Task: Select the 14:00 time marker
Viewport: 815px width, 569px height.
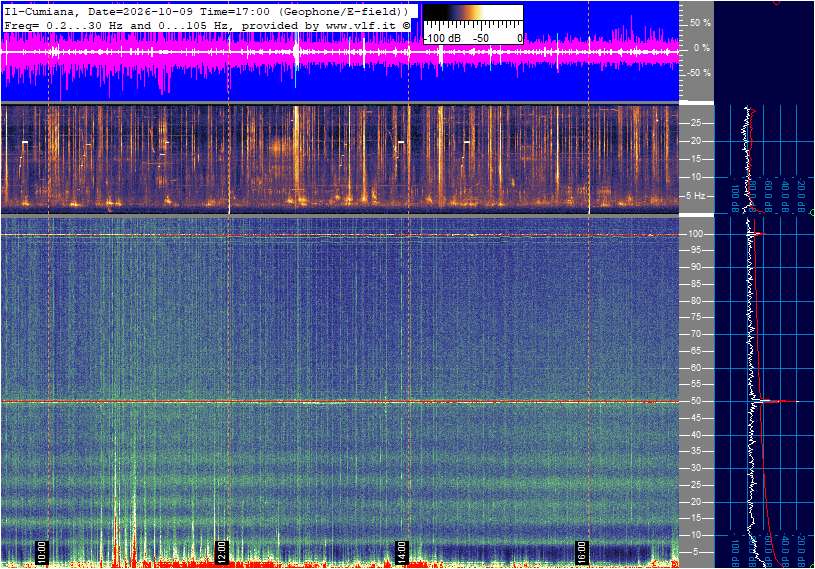Action: pos(401,552)
